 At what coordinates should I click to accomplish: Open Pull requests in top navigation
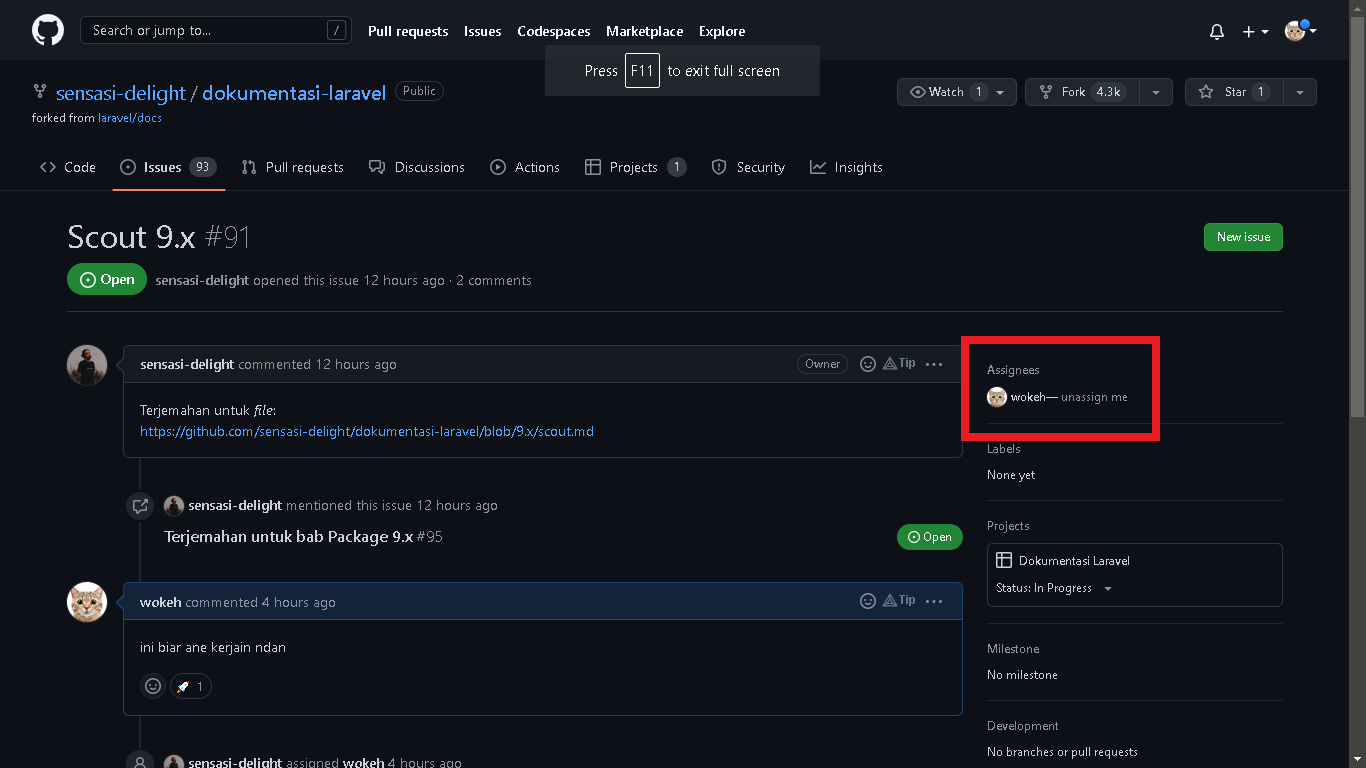pyautogui.click(x=408, y=31)
